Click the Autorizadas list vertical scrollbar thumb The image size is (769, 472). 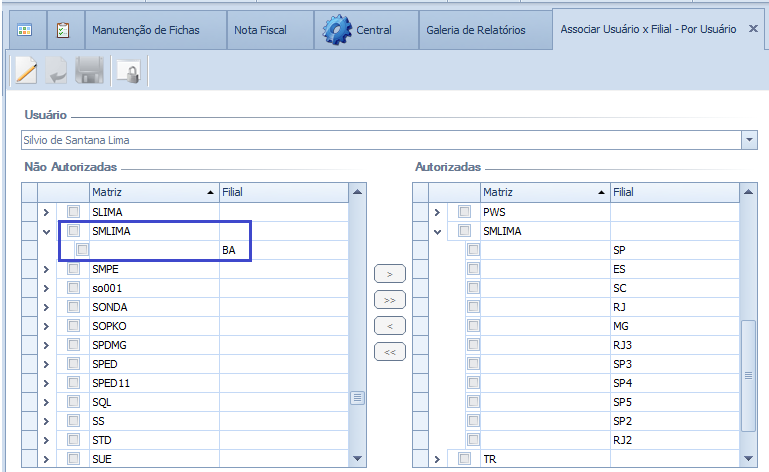click(x=748, y=374)
